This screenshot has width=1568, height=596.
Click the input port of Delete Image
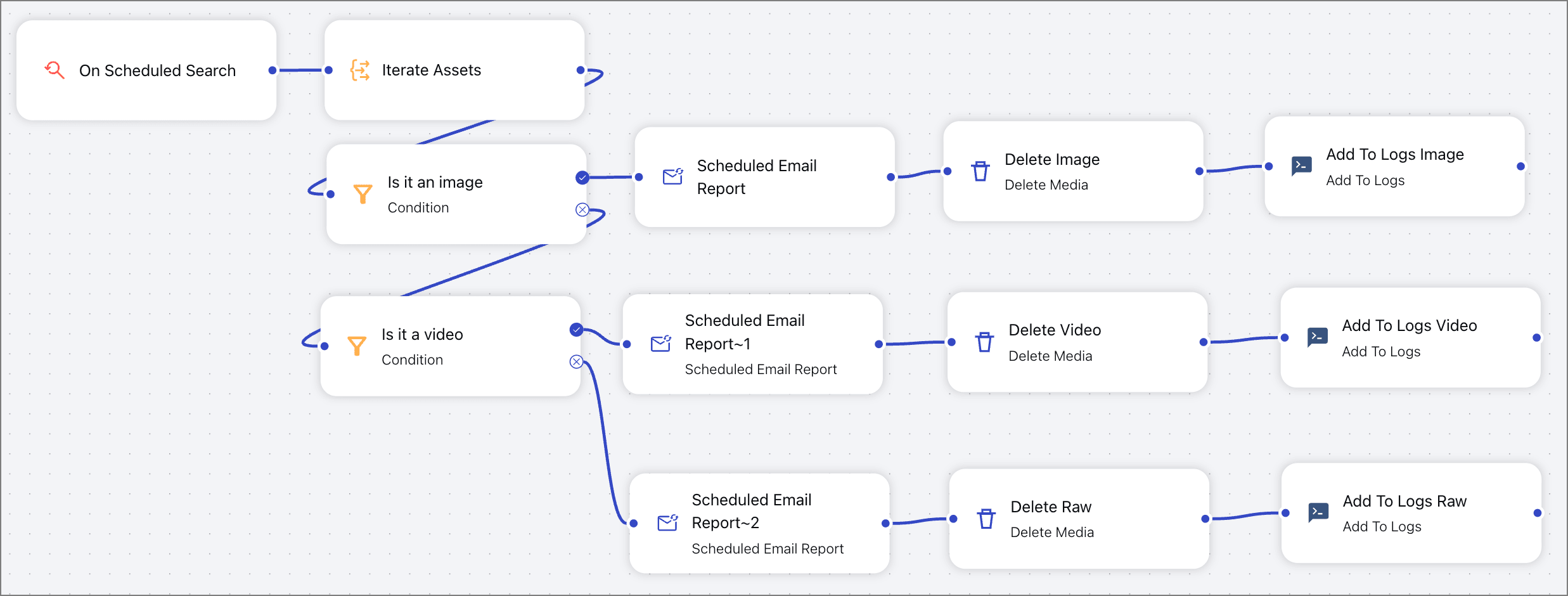948,171
